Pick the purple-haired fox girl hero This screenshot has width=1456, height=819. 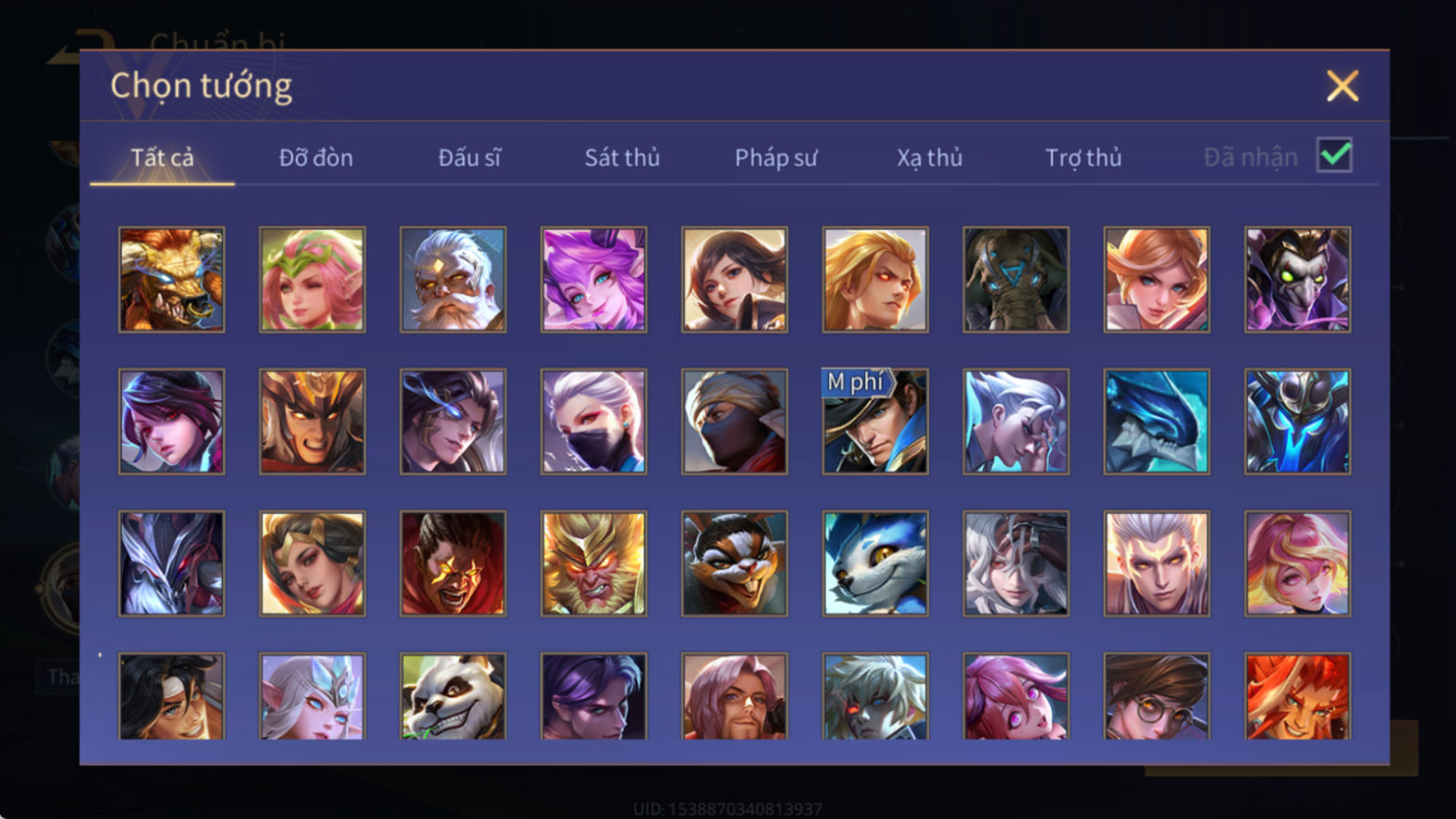[593, 279]
